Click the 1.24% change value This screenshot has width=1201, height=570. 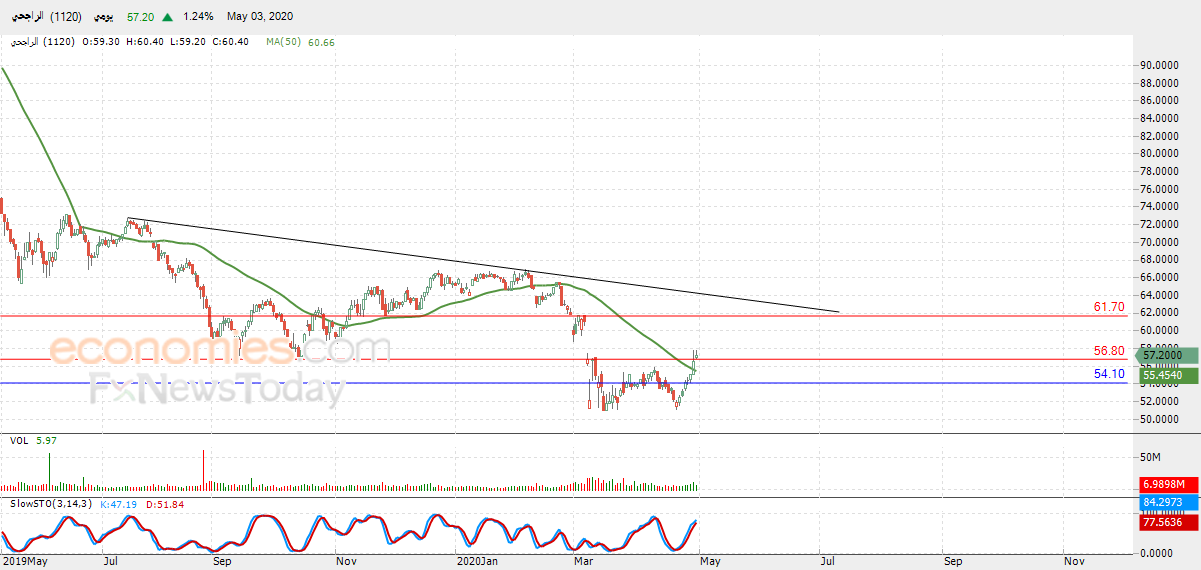click(x=198, y=17)
